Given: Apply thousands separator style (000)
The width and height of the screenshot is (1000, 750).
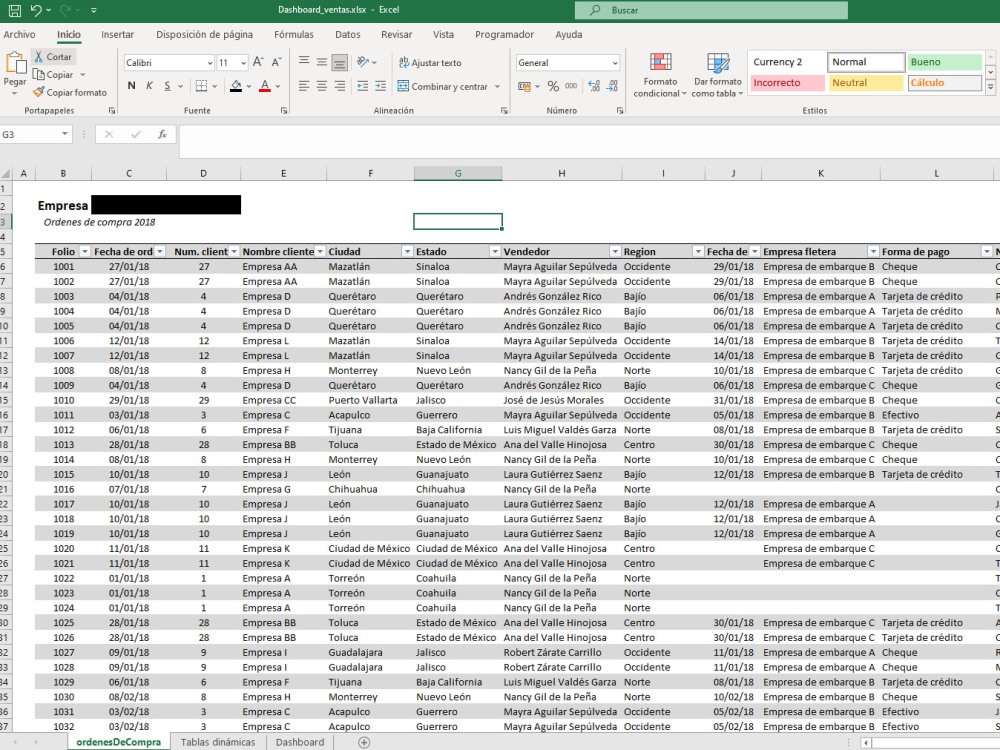Looking at the screenshot, I should [571, 86].
